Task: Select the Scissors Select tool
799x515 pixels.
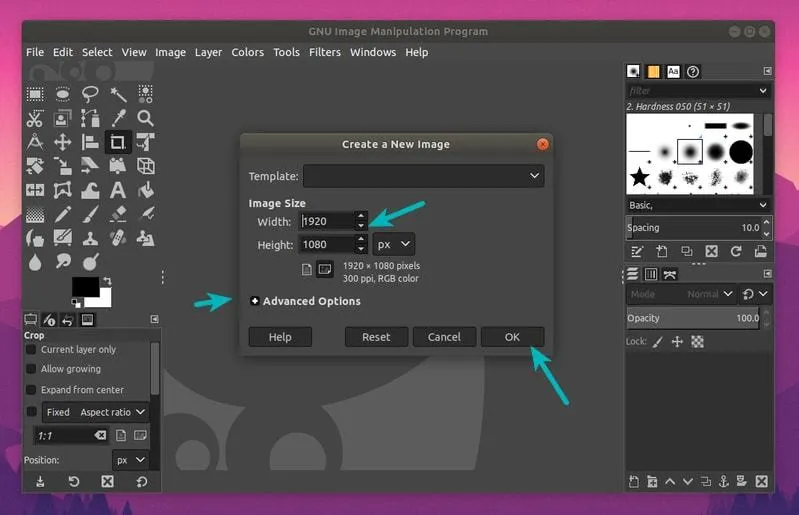Action: 35,118
